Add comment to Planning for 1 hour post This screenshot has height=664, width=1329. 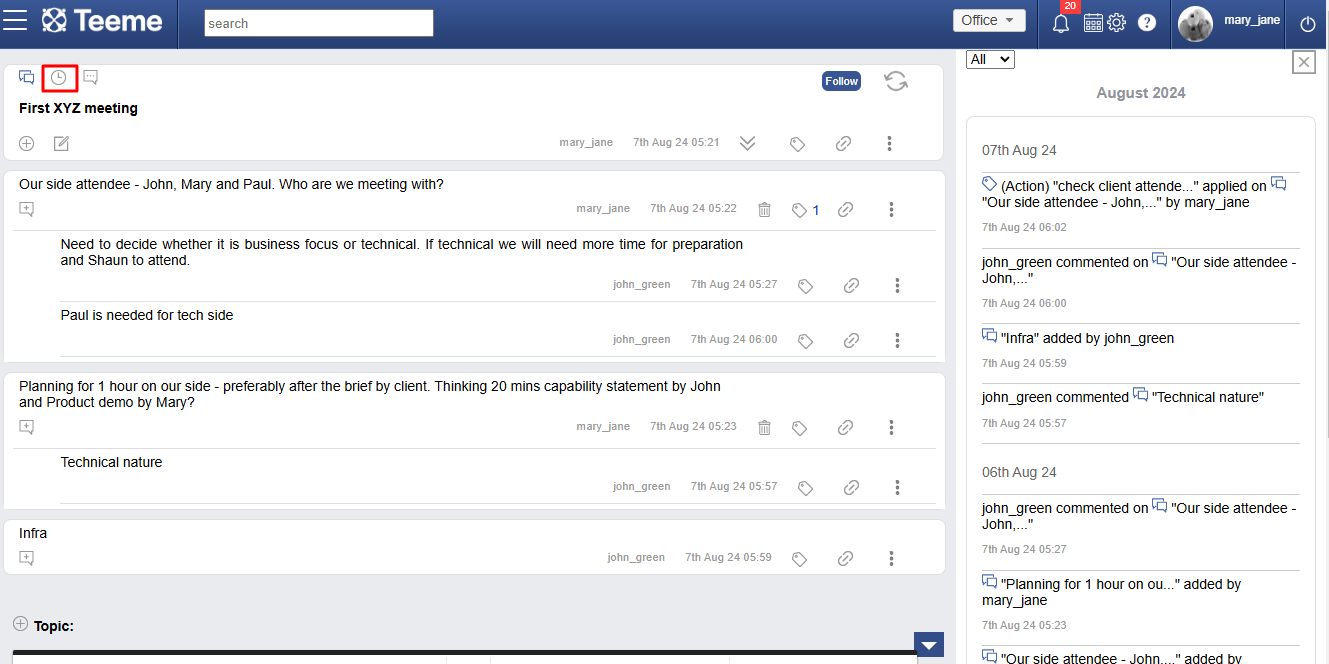(x=27, y=427)
